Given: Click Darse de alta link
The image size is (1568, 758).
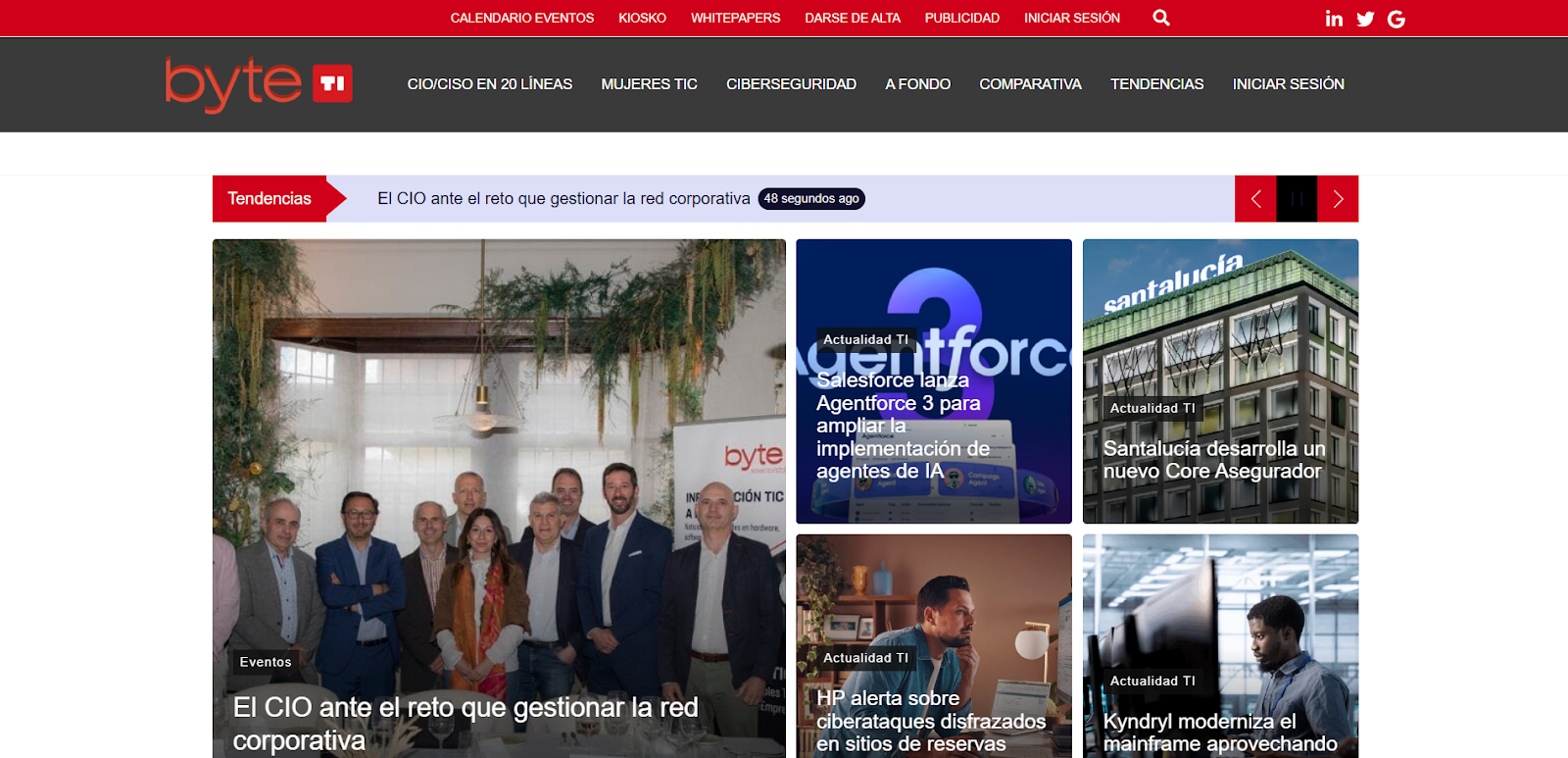Looking at the screenshot, I should [853, 18].
